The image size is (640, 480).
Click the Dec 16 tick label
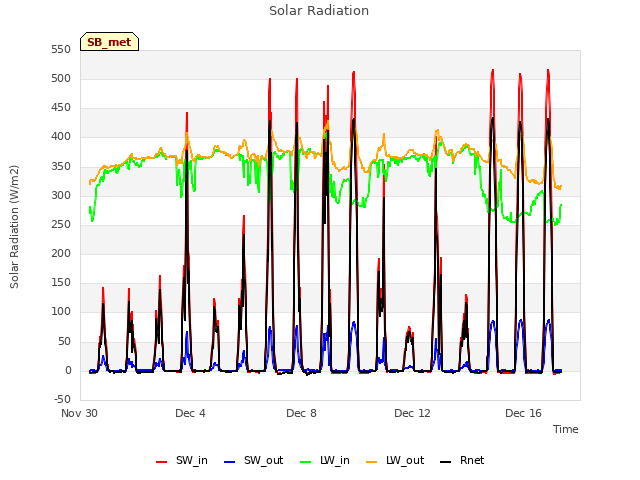(523, 413)
